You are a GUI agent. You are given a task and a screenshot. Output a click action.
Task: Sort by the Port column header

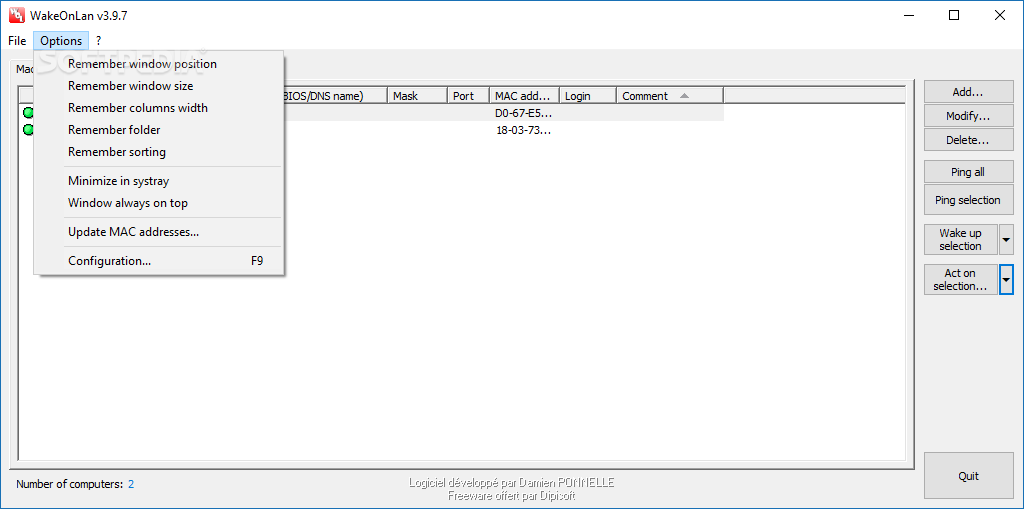point(468,96)
